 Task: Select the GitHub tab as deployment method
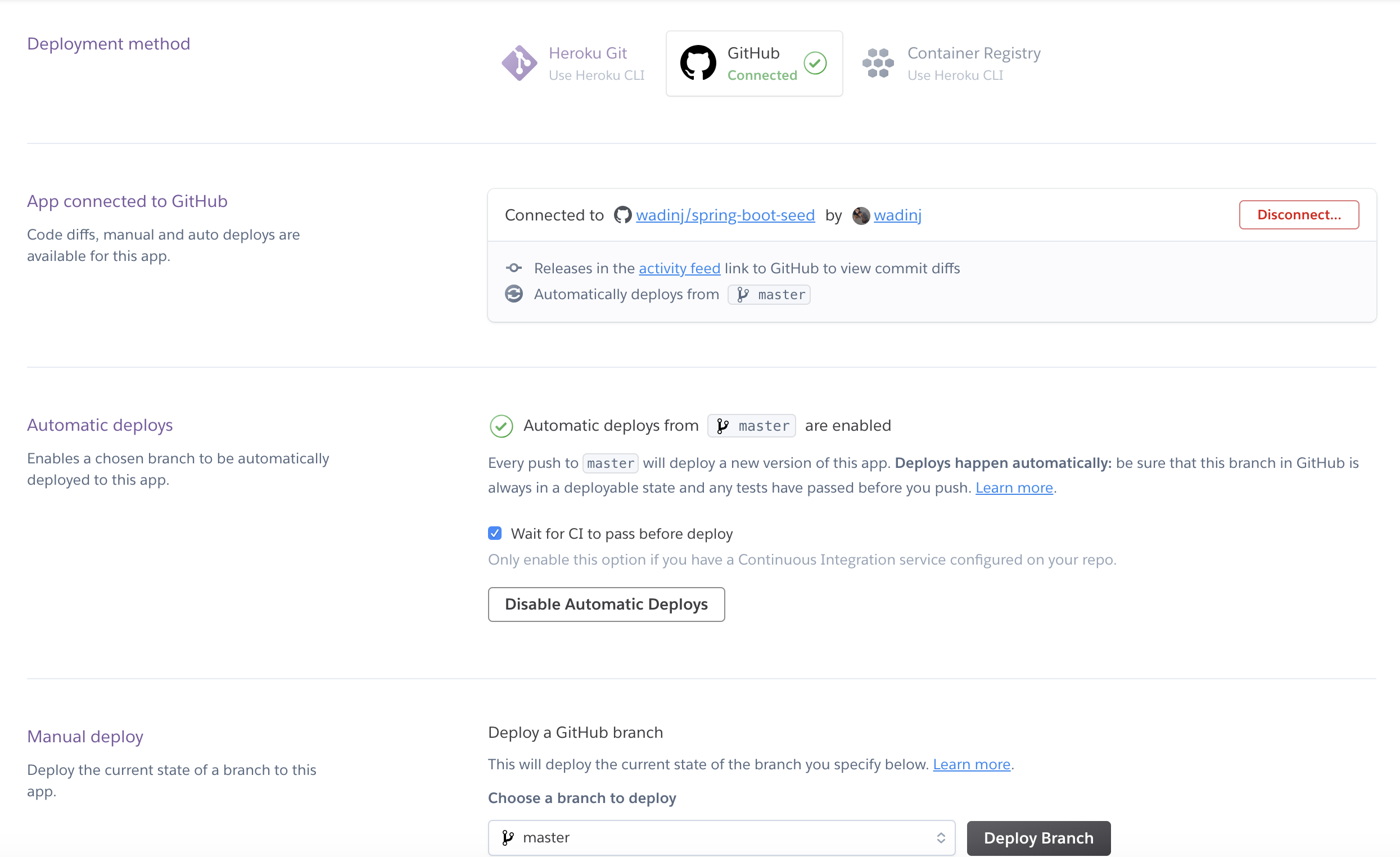(755, 62)
